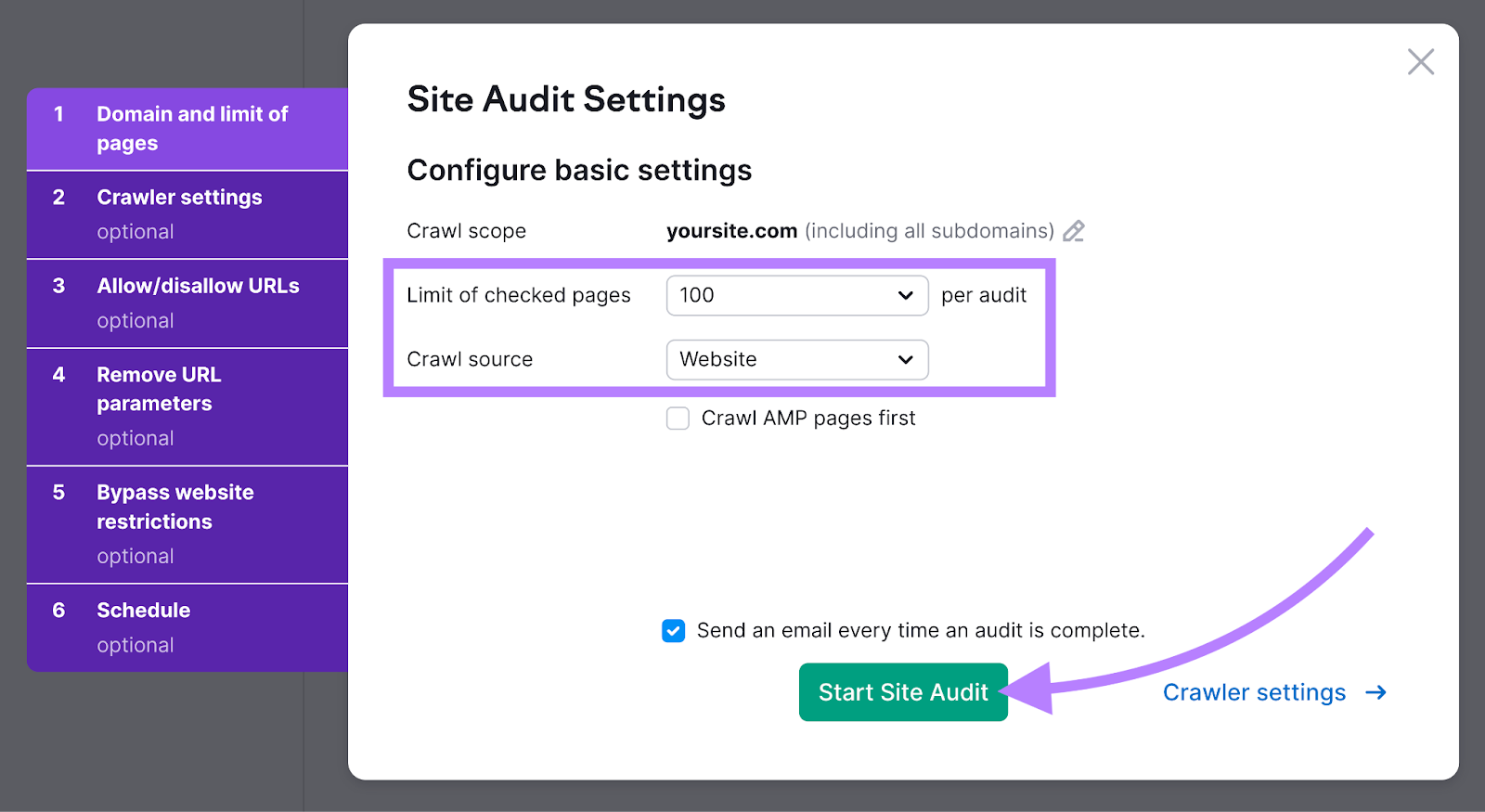Select step 4 Remove URL parameters
The height and width of the screenshot is (812, 1485).
coord(186,406)
